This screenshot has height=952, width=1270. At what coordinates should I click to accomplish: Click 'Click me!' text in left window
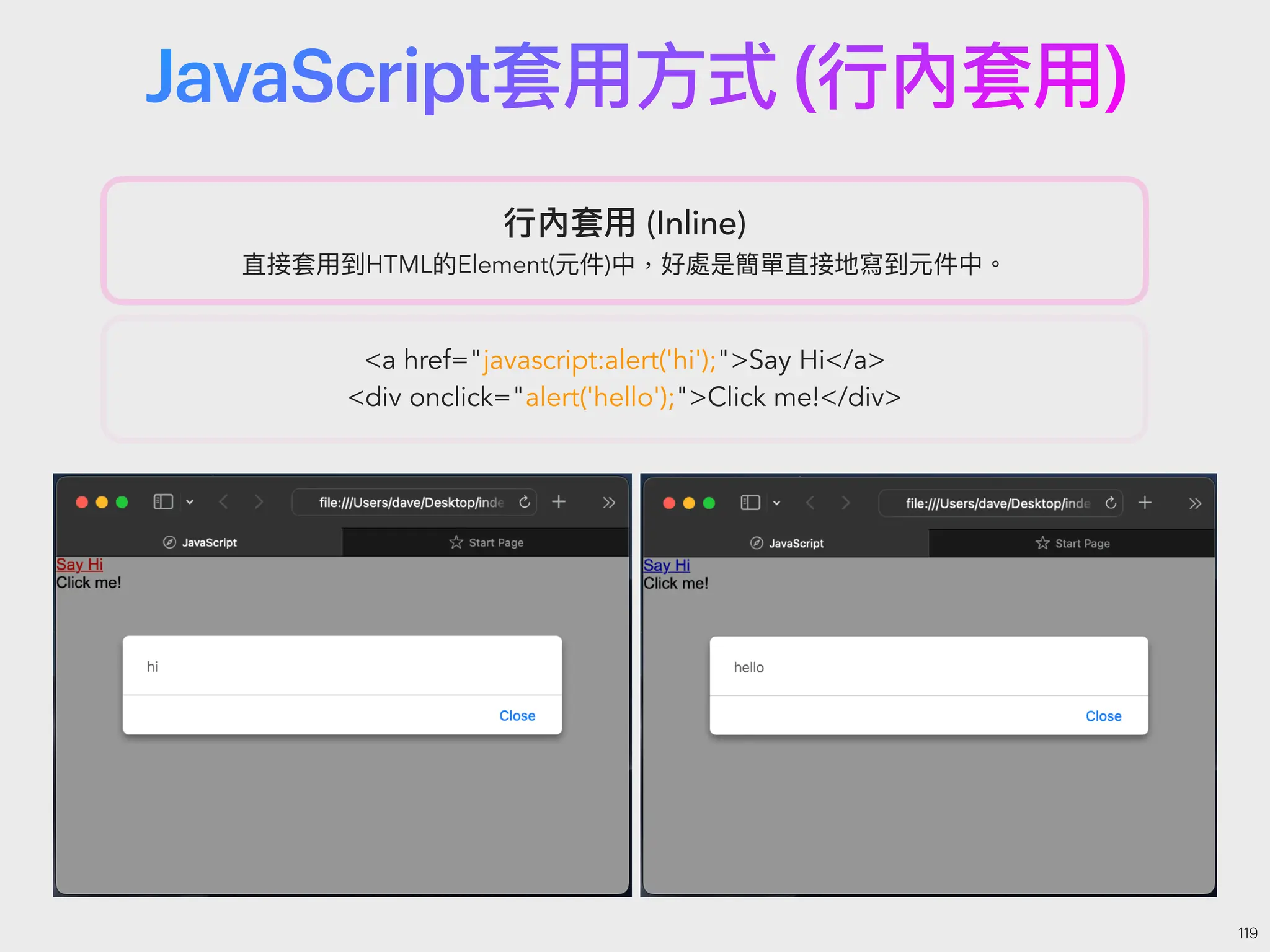[x=89, y=583]
